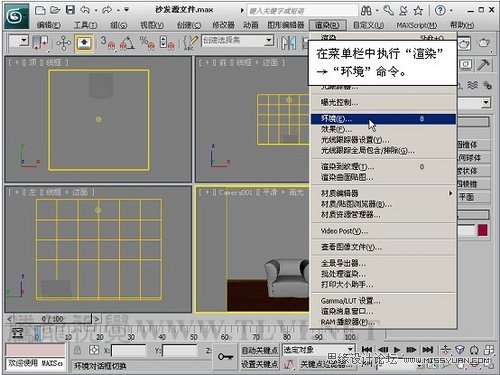Click the binoculars search icon

click(x=366, y=11)
